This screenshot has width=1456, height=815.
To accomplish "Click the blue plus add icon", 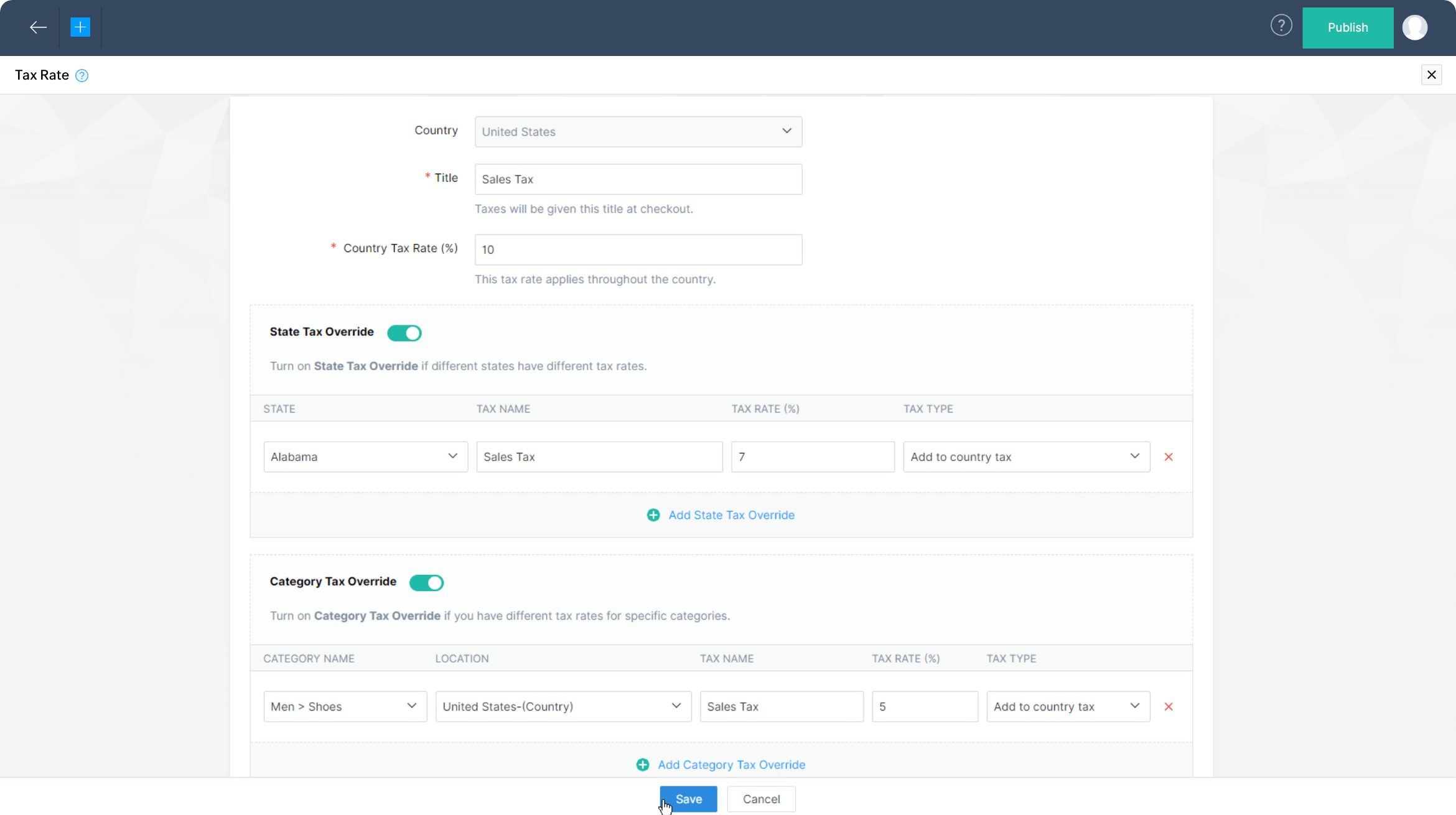I will (x=80, y=27).
